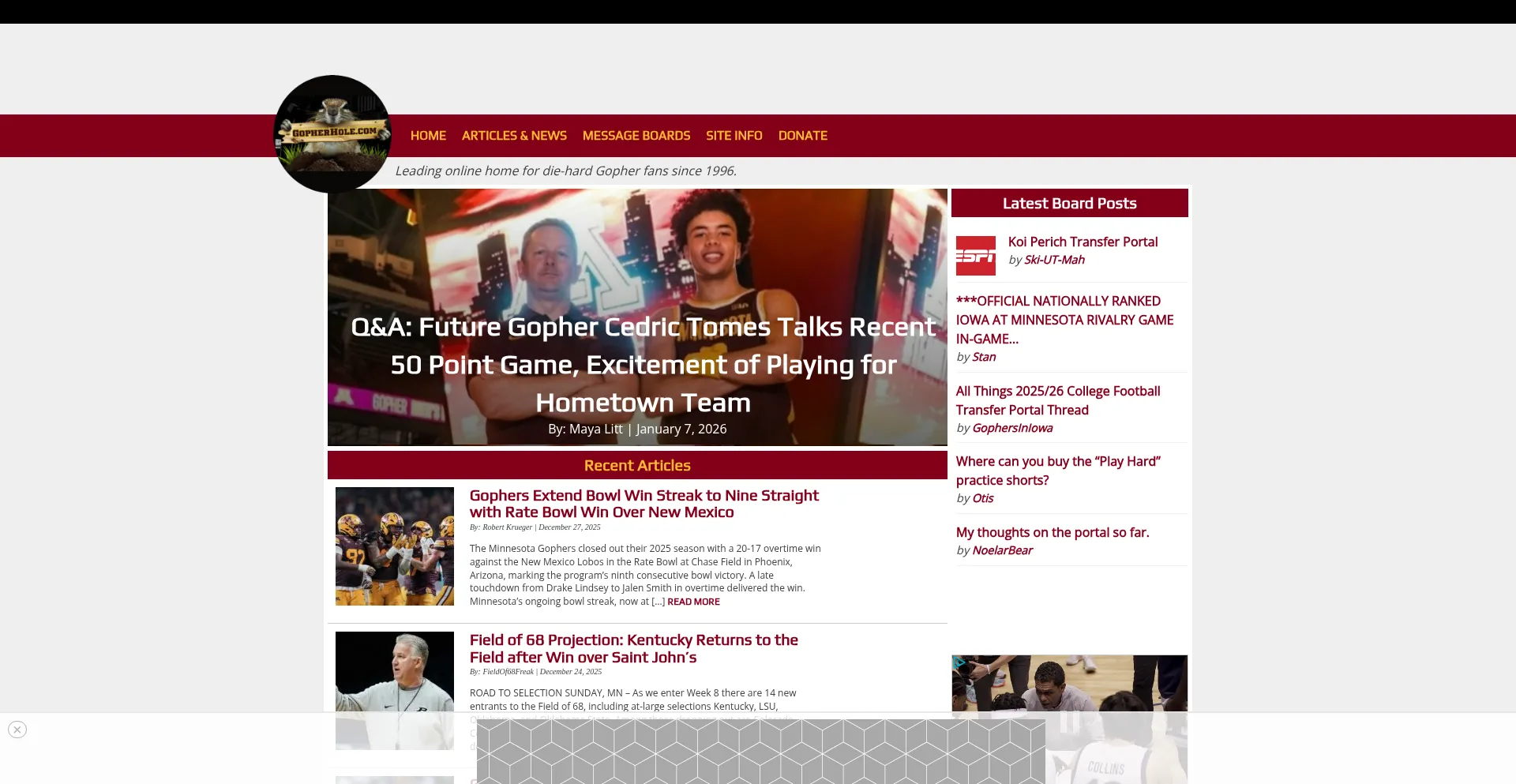1516x784 pixels.
Task: Open the ARTICLES & NEWS section
Action: (514, 135)
